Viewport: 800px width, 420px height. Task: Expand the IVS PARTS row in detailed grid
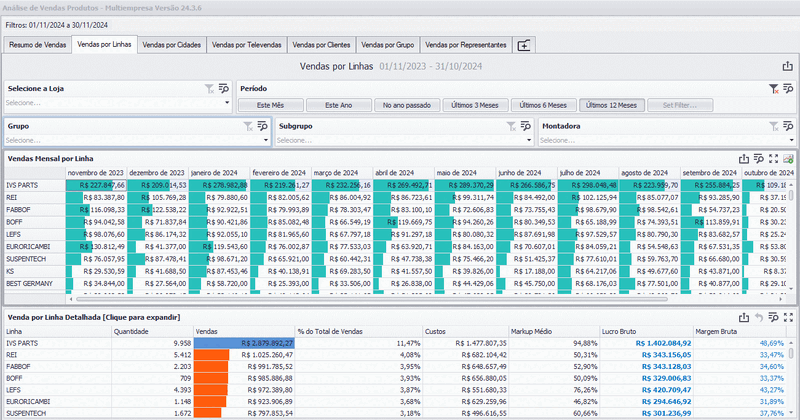[x=58, y=343]
